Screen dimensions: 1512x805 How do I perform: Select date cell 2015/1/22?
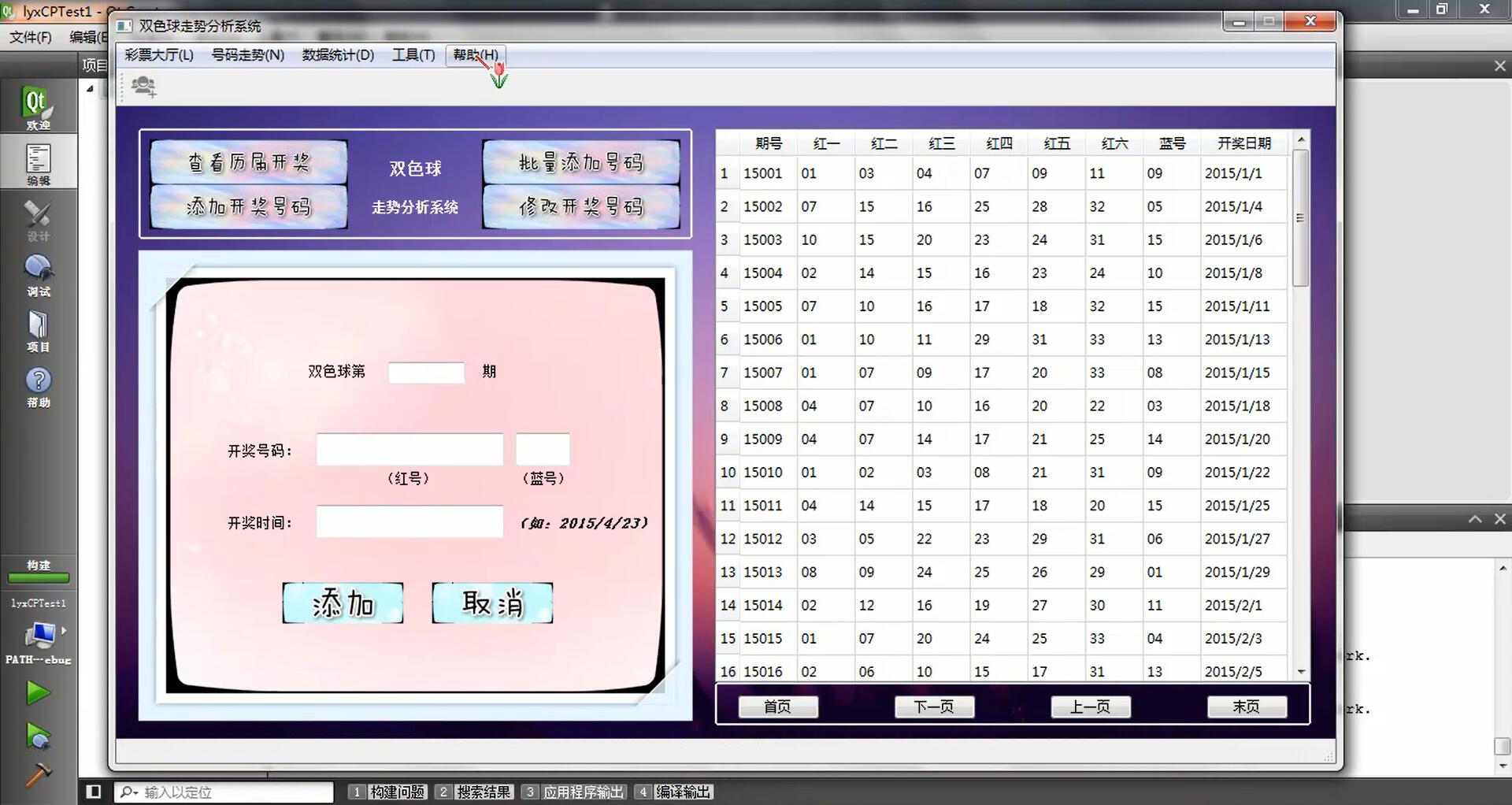coord(1244,472)
